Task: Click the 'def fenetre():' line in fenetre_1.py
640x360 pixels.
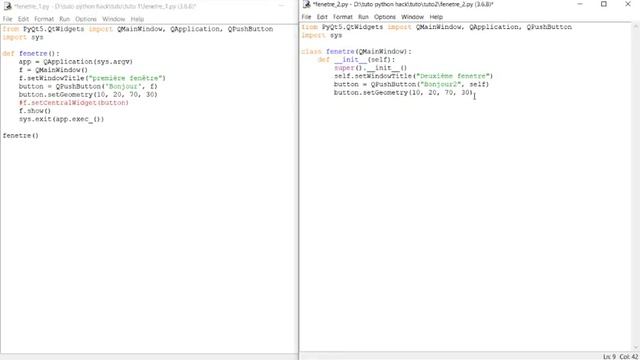Action: pyautogui.click(x=31, y=53)
